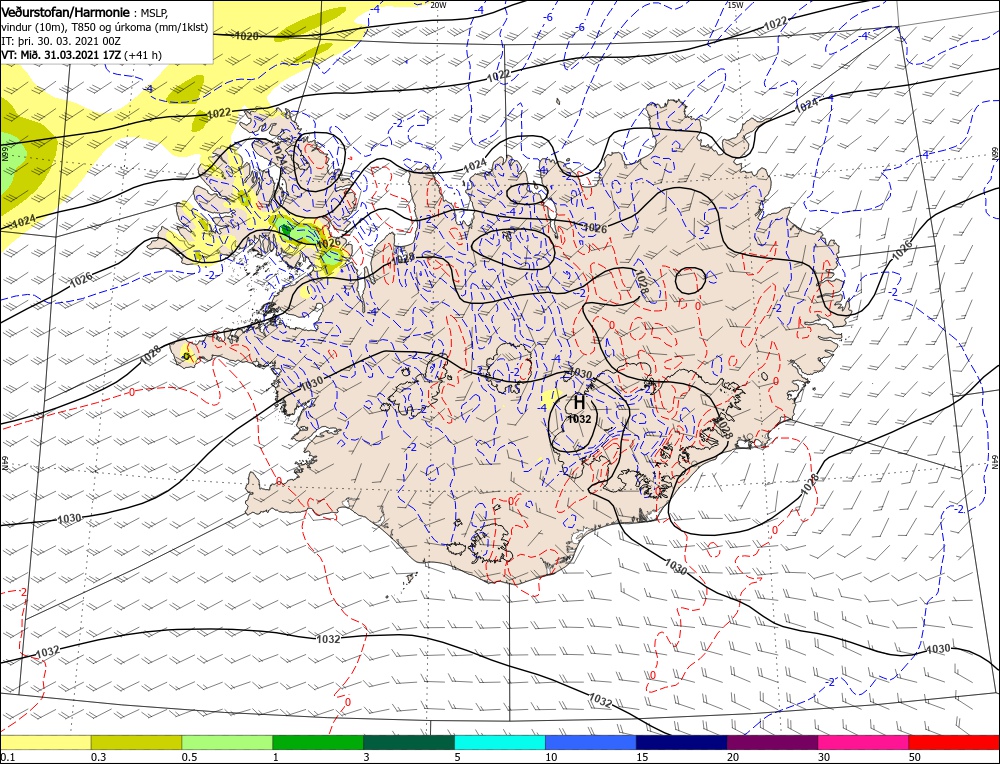Screen dimensions: 1000x764
Task: Click the 15W longitude label
Action: click(735, 4)
